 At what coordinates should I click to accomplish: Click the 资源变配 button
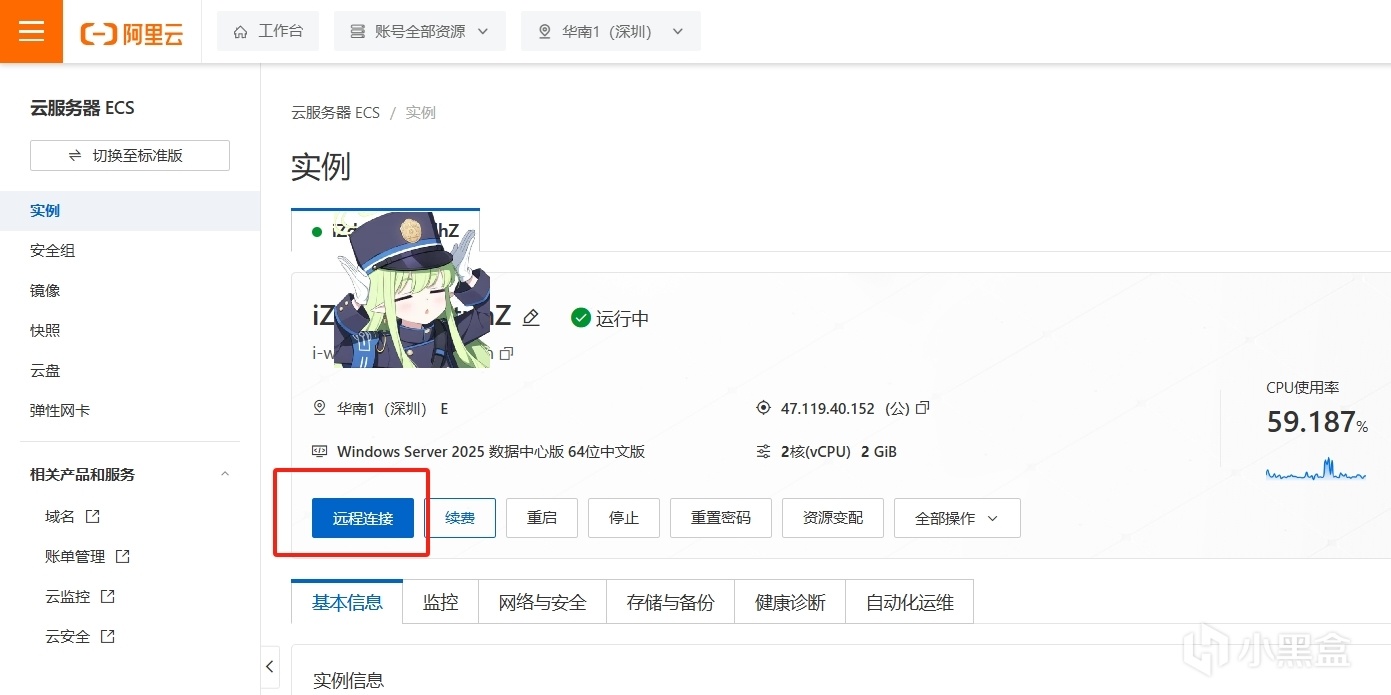tap(833, 518)
